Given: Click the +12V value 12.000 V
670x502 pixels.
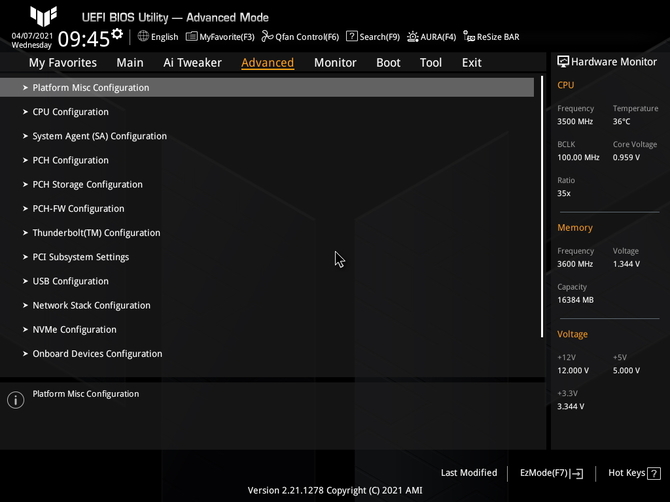Looking at the screenshot, I should (x=573, y=370).
